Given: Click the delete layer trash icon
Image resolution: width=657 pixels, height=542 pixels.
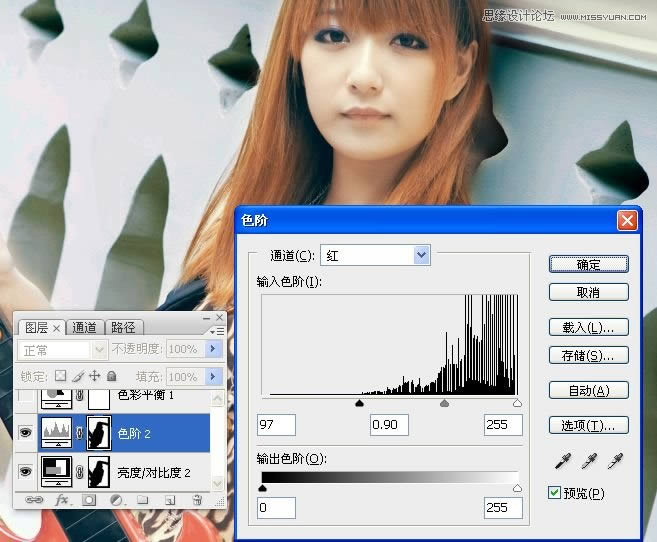Looking at the screenshot, I should click(197, 499).
